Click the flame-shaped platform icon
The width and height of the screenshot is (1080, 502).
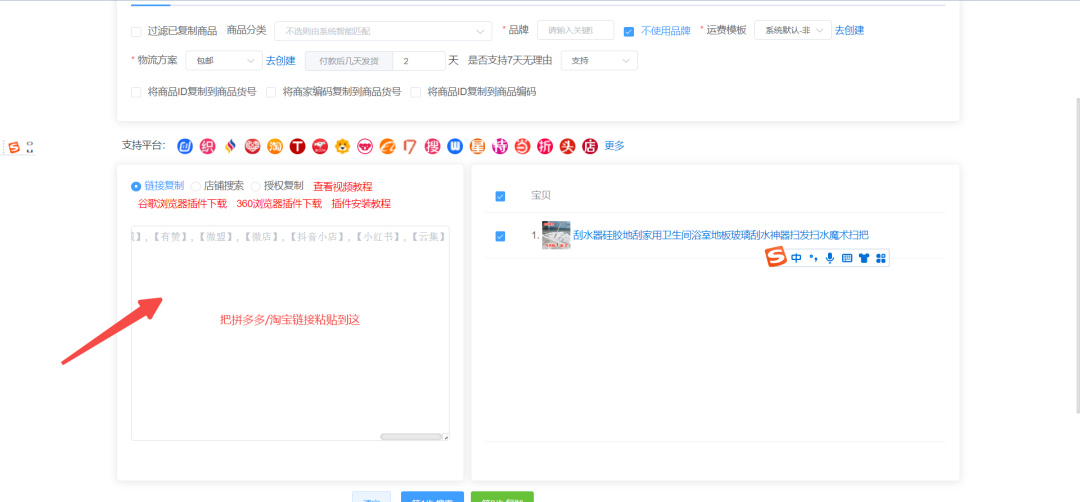coord(230,146)
